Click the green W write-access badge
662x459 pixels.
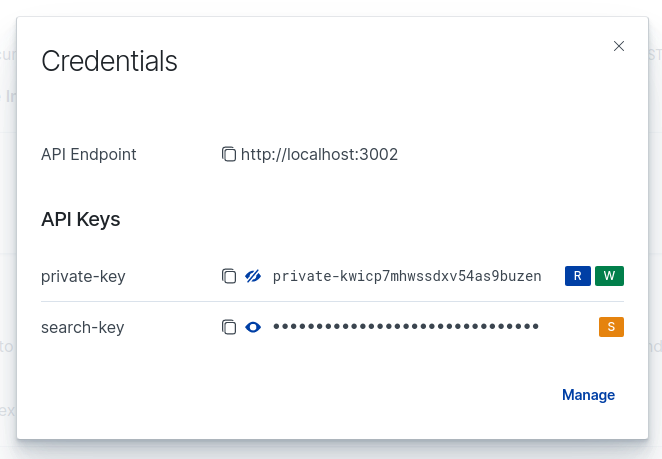(x=609, y=276)
